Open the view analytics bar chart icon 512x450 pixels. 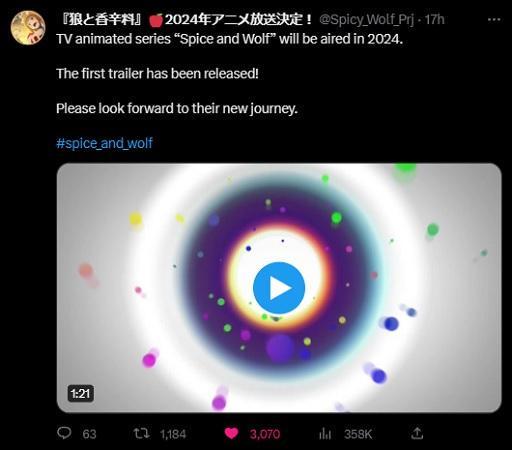tap(325, 433)
